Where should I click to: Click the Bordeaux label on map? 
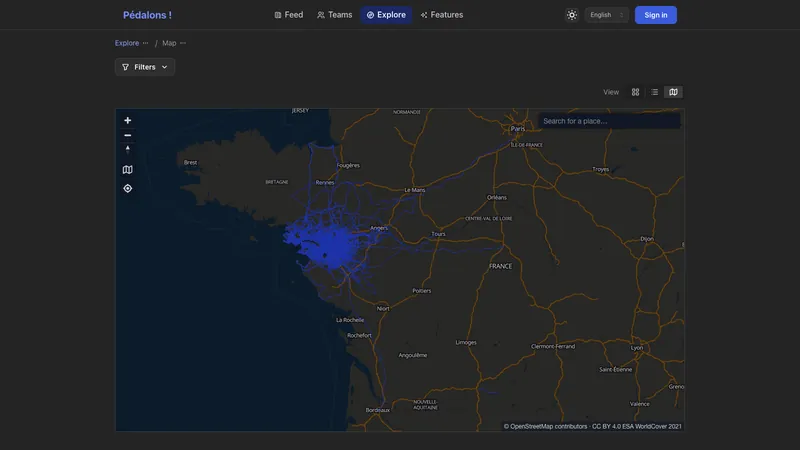coord(378,410)
